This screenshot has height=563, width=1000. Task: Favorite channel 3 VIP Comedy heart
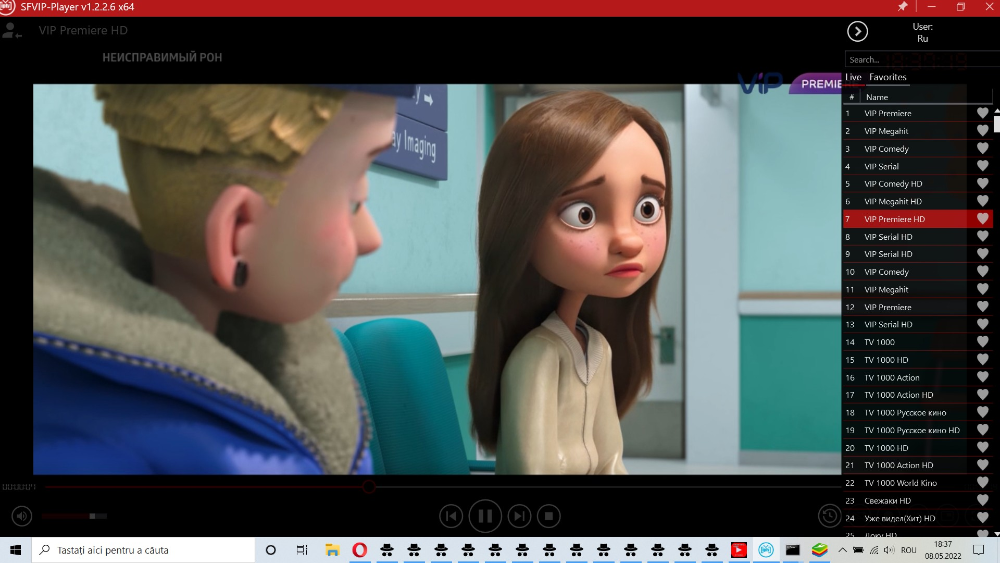coord(982,149)
